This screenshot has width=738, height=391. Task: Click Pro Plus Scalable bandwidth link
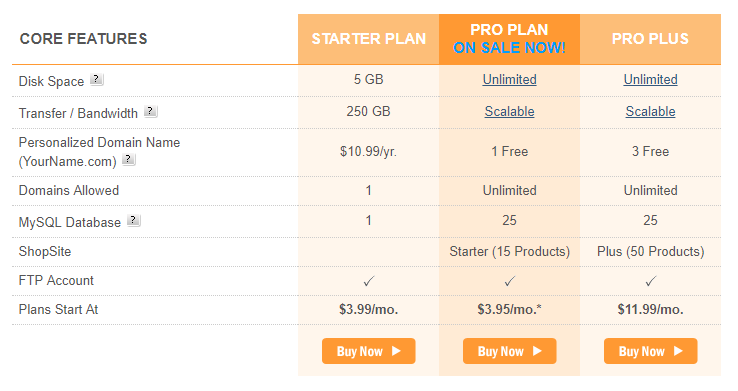point(650,112)
